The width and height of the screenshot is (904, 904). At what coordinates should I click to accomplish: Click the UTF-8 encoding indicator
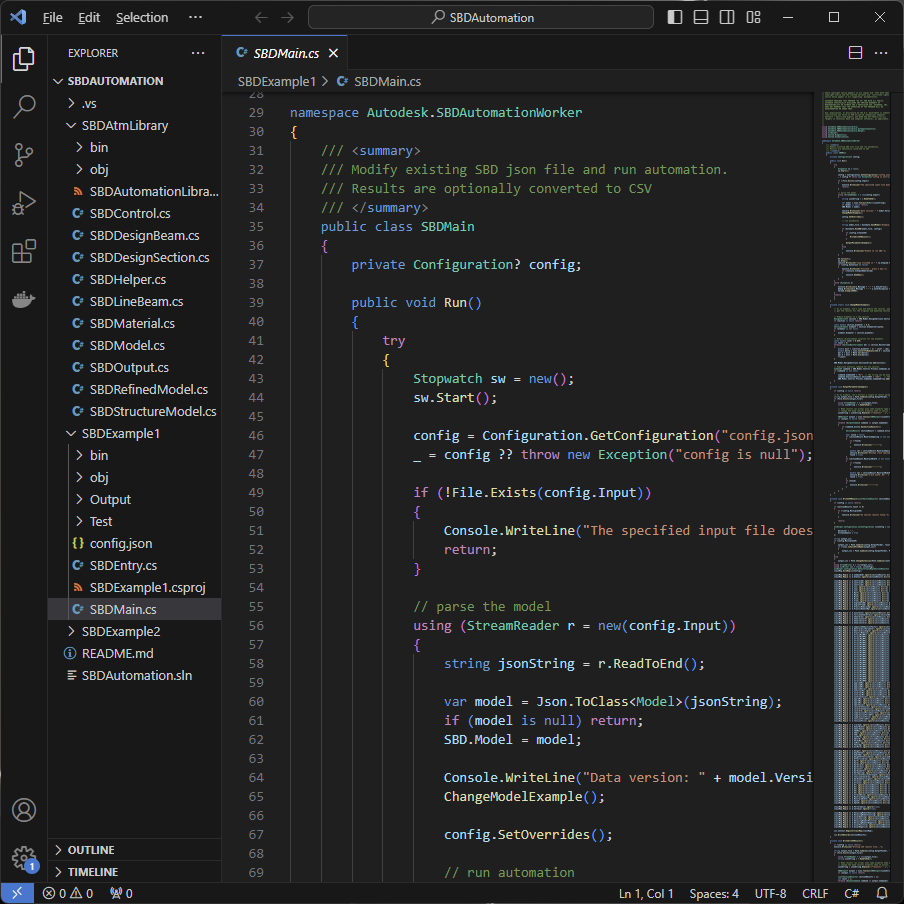pyautogui.click(x=770, y=893)
